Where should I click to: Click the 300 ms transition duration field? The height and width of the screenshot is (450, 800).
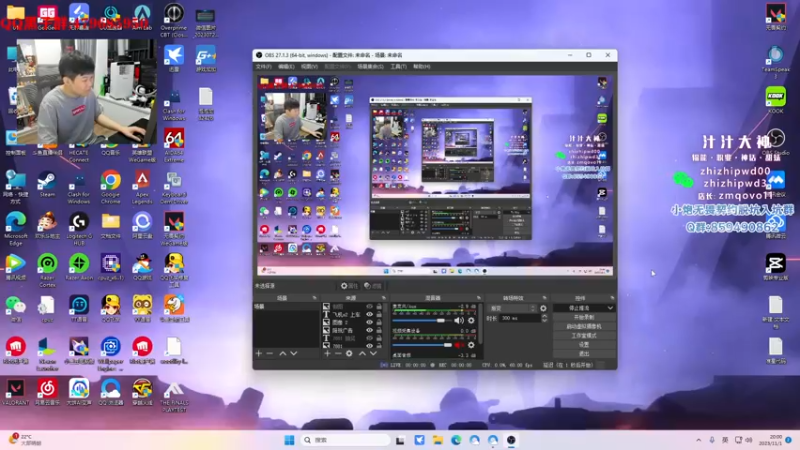(x=519, y=318)
